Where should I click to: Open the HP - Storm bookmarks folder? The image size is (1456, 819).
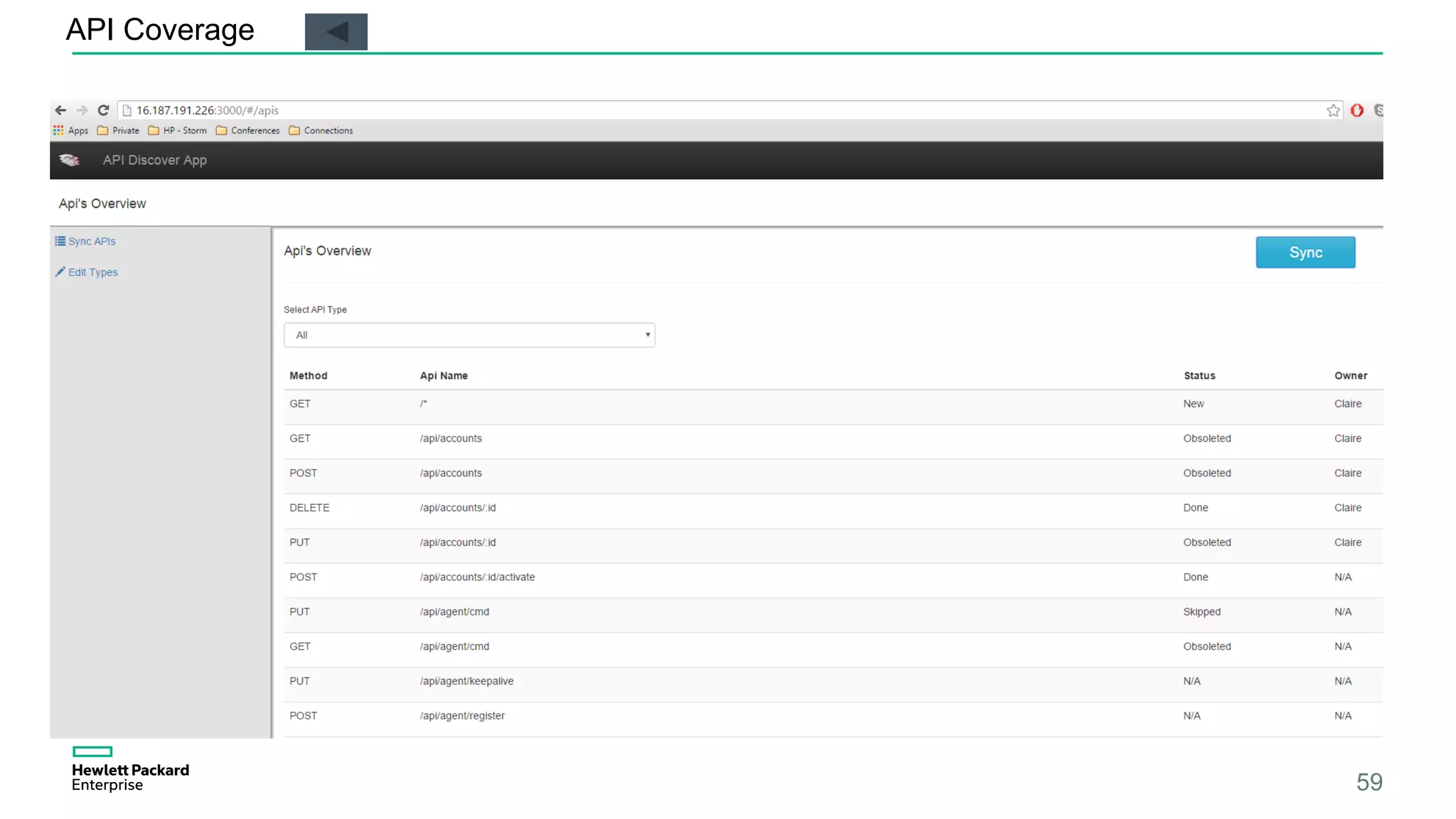[178, 130]
